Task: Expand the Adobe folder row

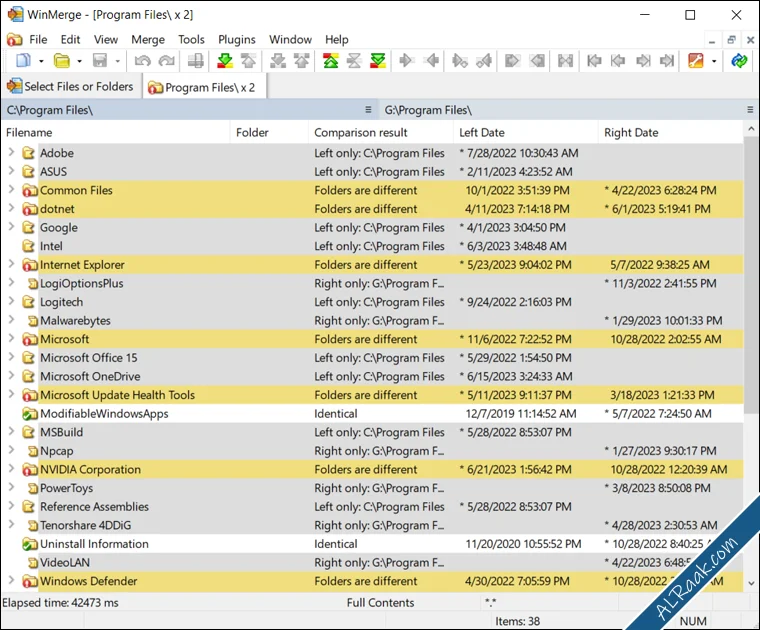Action: (11, 153)
